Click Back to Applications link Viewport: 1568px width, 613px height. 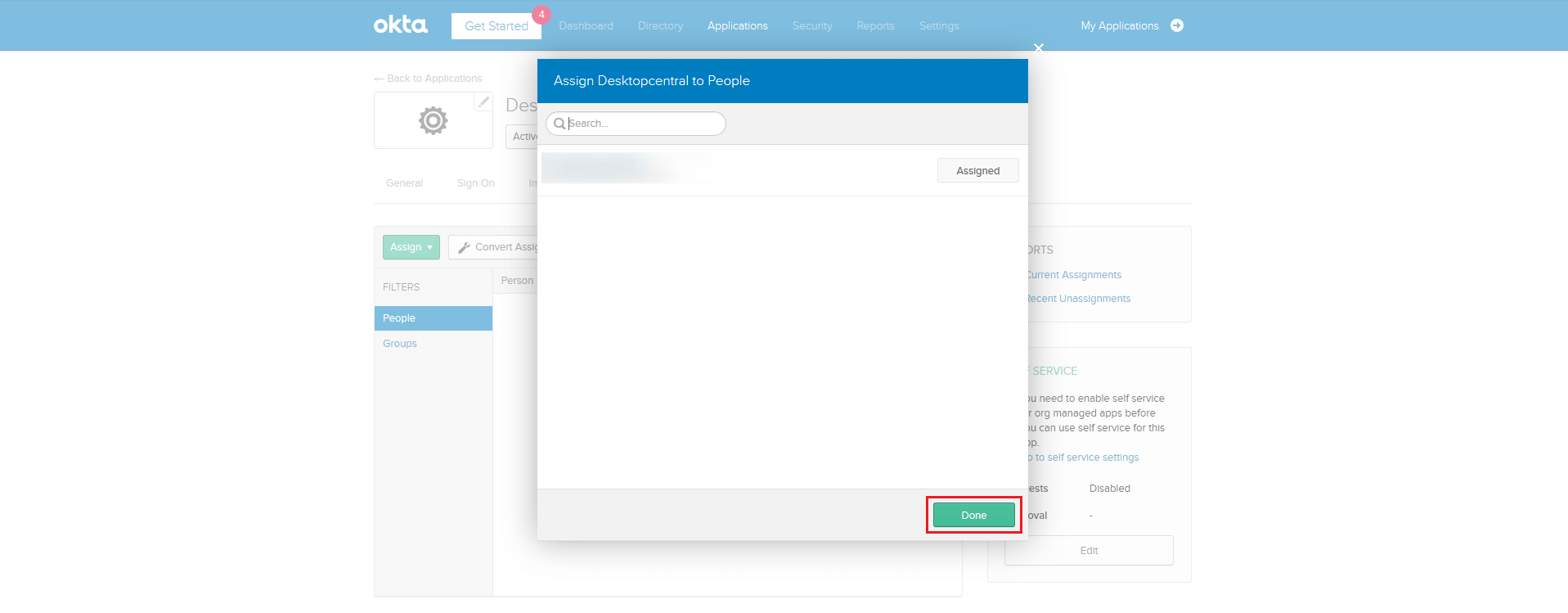pos(428,79)
